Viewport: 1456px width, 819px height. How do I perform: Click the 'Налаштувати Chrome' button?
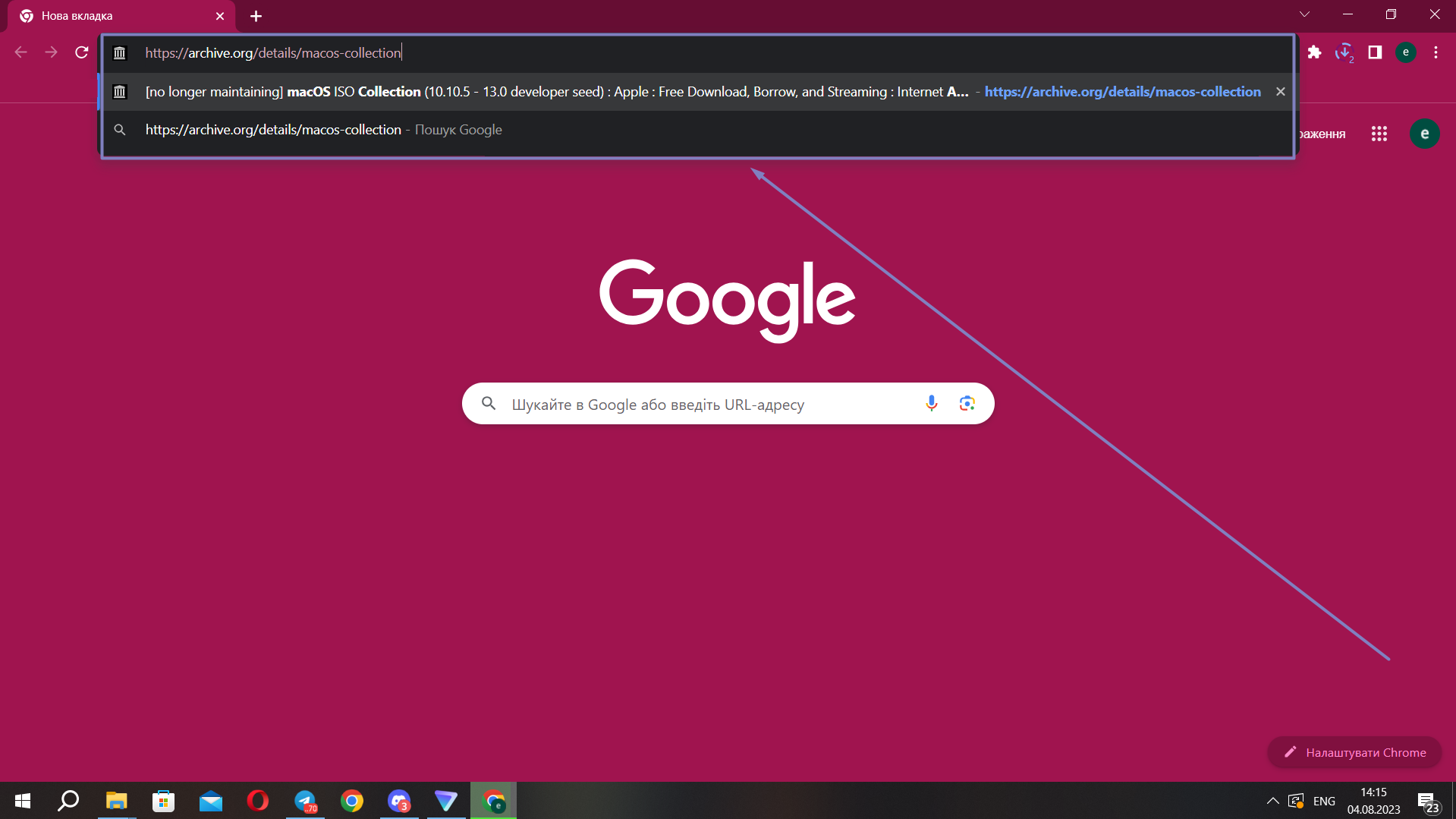tap(1354, 752)
